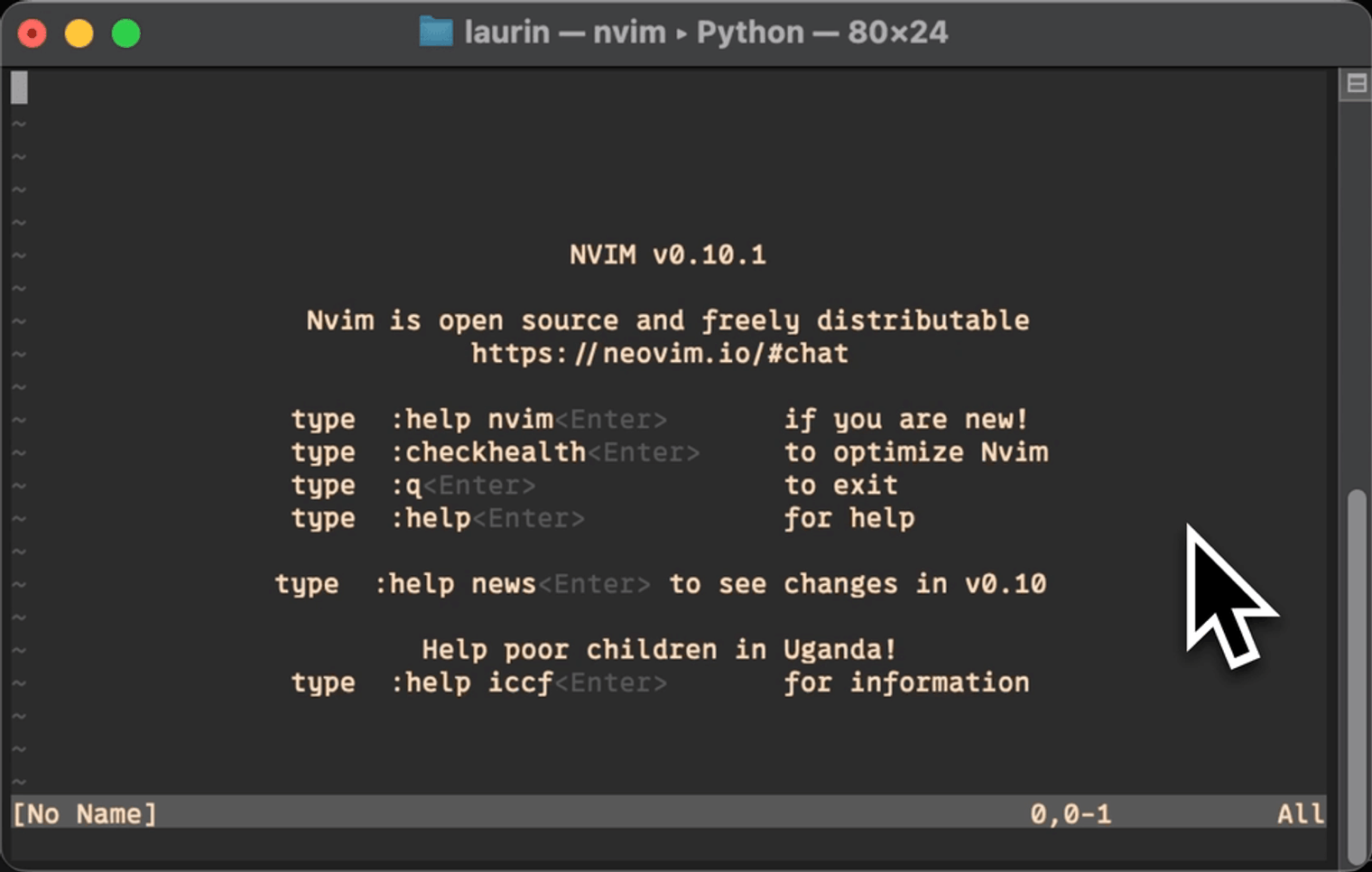
Task: Click the red close window button
Action: pyautogui.click(x=32, y=34)
